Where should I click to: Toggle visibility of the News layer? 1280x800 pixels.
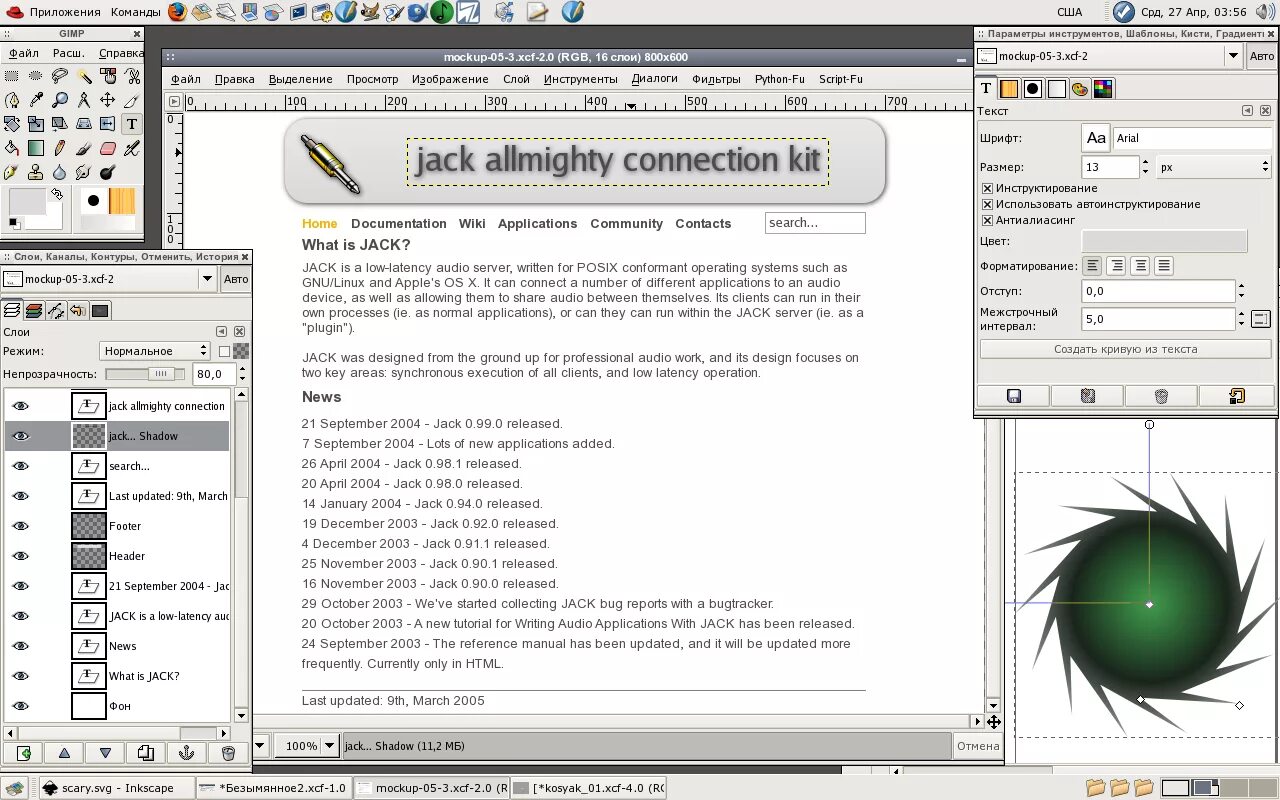click(20, 646)
